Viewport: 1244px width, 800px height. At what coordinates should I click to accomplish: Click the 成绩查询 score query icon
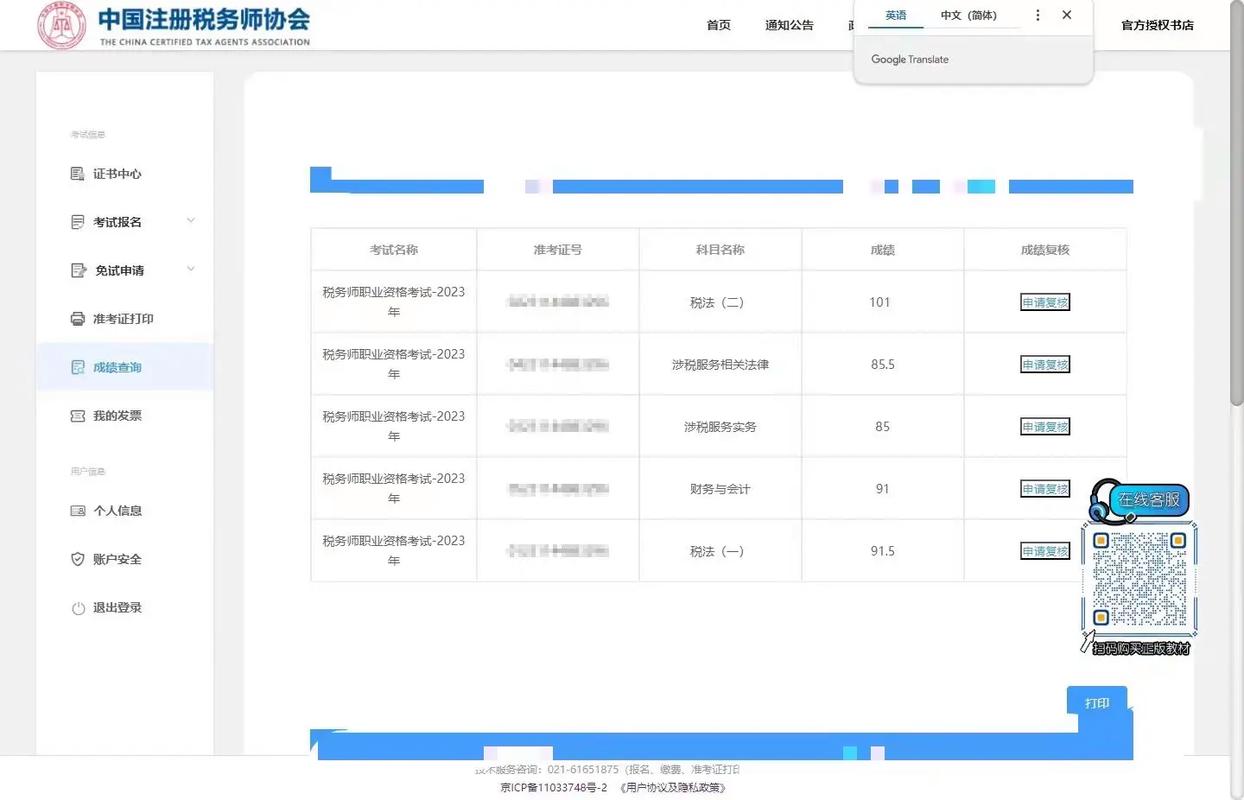click(x=77, y=367)
